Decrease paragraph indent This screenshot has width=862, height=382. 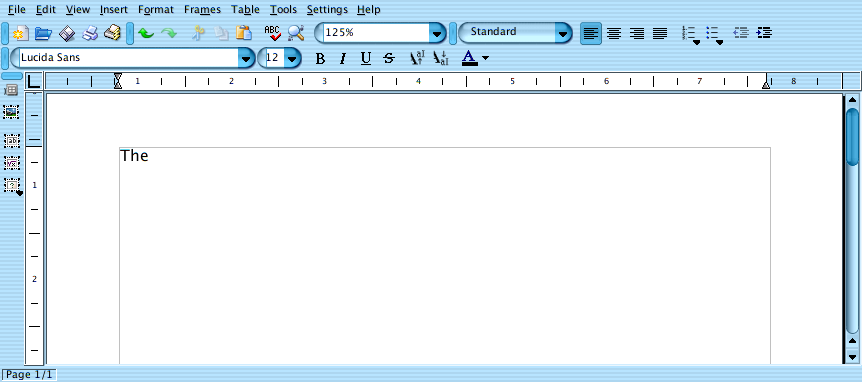[x=741, y=33]
